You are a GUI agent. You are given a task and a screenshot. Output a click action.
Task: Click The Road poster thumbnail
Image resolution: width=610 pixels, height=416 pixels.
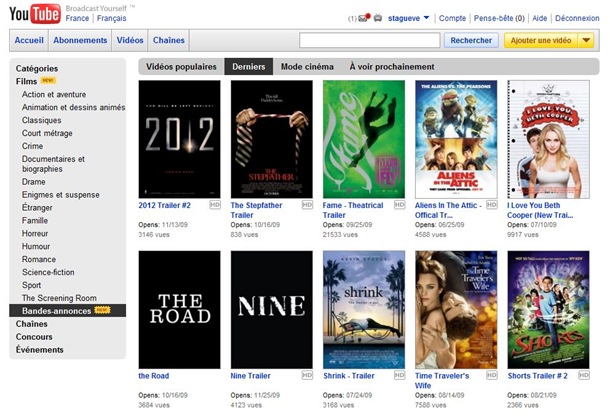[x=179, y=310]
